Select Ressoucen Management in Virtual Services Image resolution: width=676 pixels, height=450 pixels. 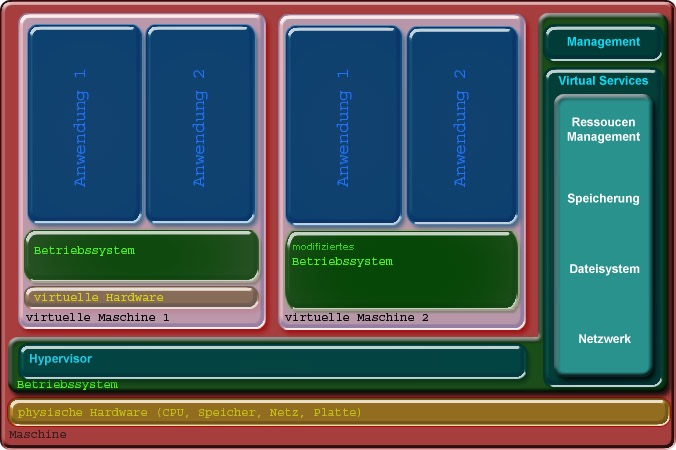tap(603, 129)
